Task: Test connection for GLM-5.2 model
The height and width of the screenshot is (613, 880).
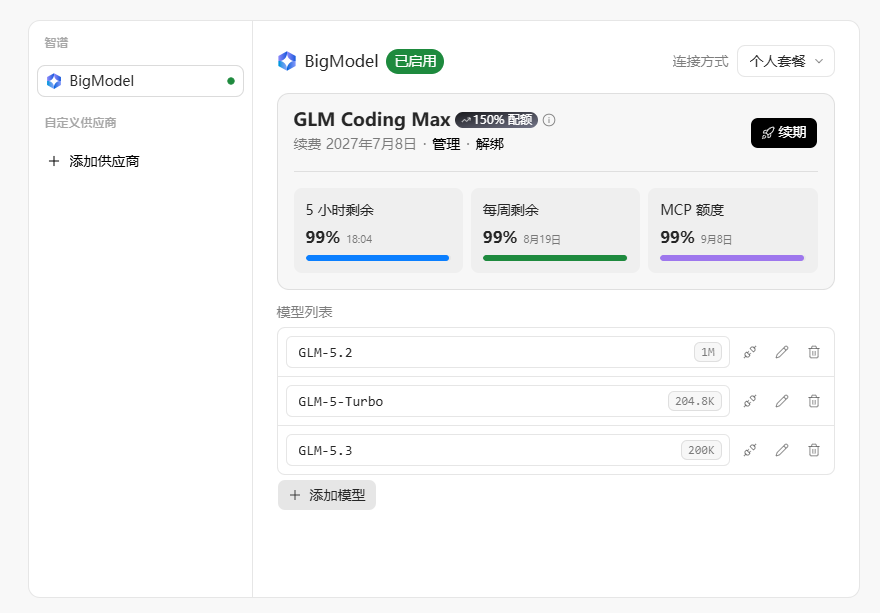Action: tap(750, 352)
